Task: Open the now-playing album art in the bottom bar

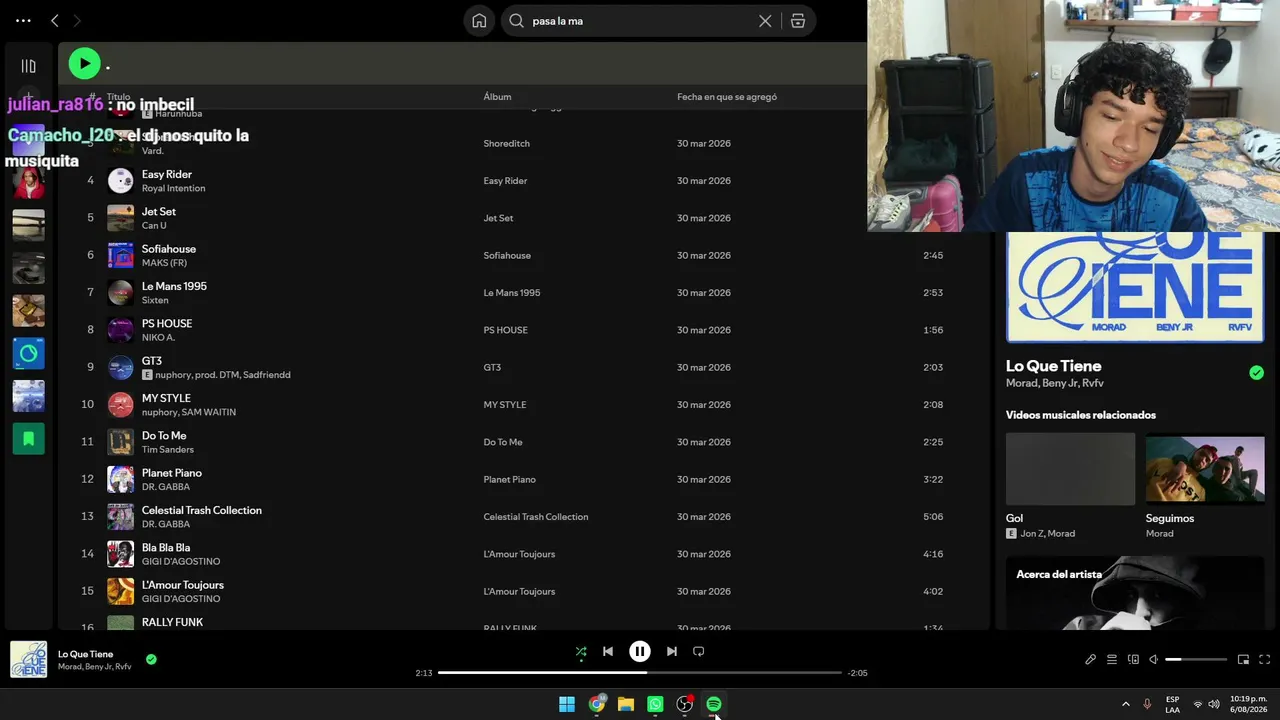Action: tap(28, 660)
